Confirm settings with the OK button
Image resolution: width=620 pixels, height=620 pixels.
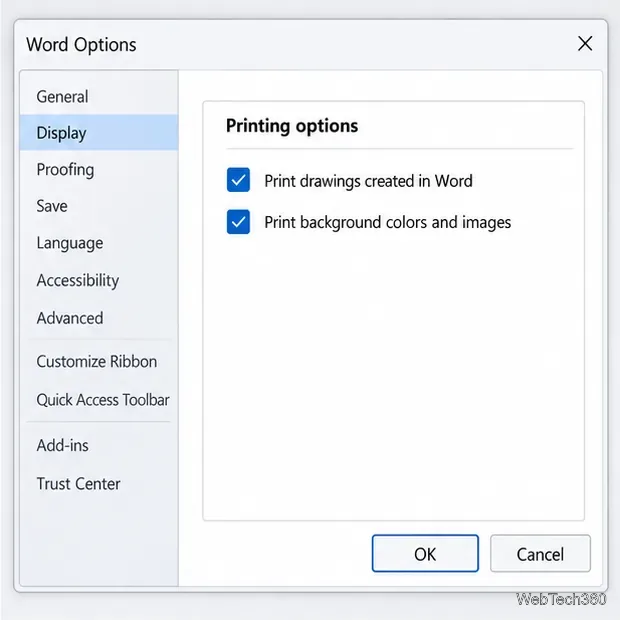click(x=425, y=554)
